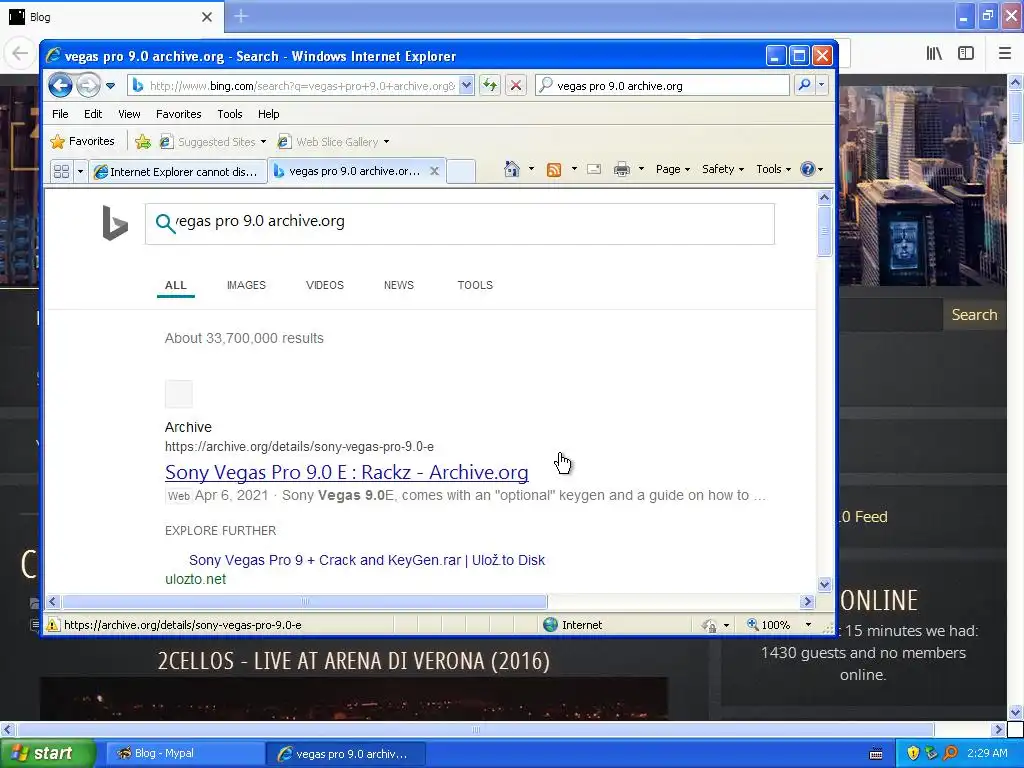The height and width of the screenshot is (768, 1024).
Task: Click the security shield tray icon
Action: tap(912, 754)
